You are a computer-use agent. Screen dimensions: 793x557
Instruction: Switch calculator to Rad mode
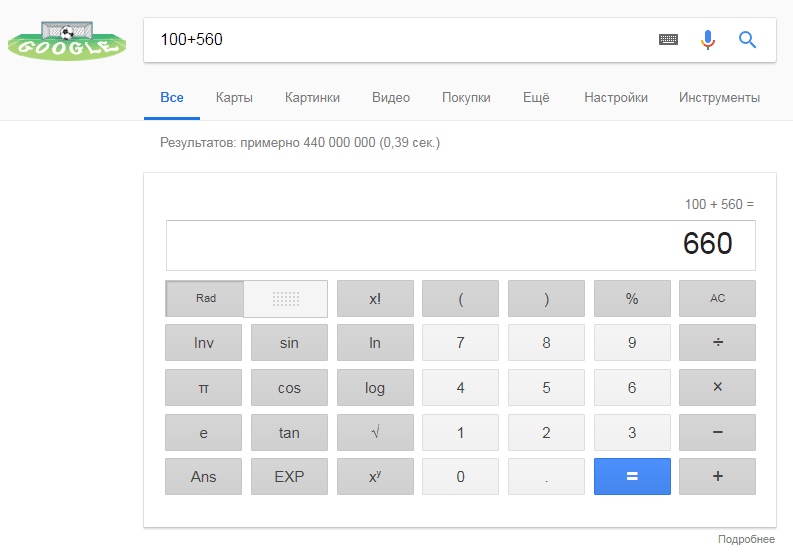pos(205,298)
